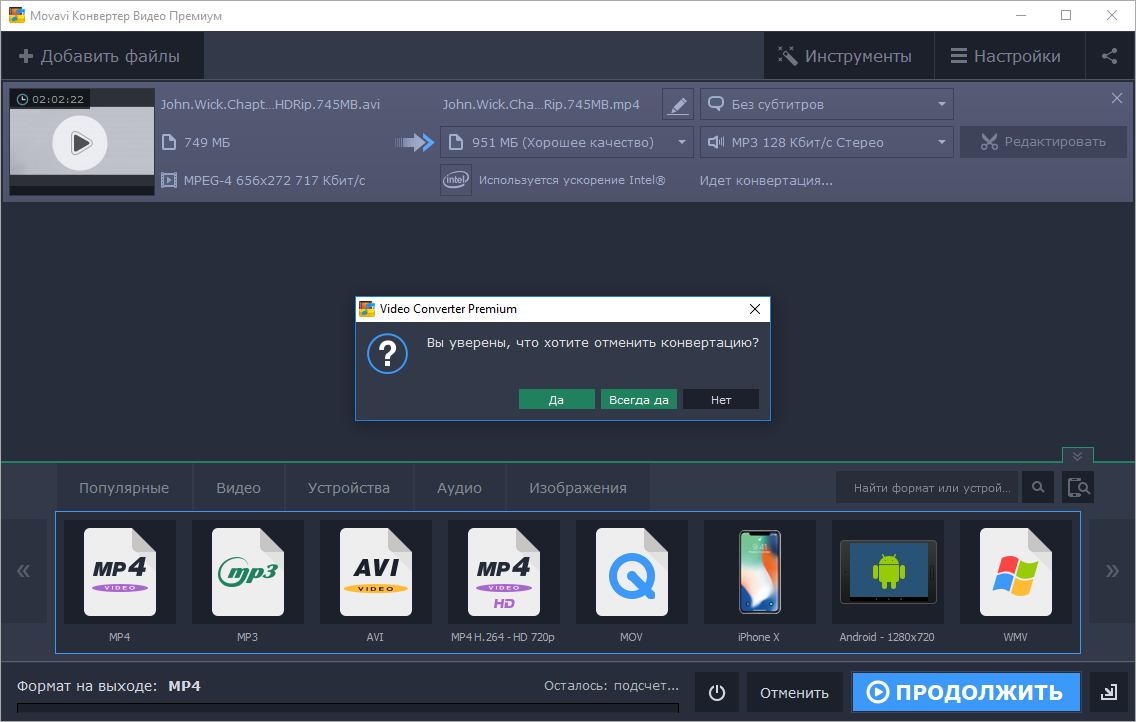The image size is (1136, 722).
Task: Remove the John Wick file from the list
Action: [1116, 98]
